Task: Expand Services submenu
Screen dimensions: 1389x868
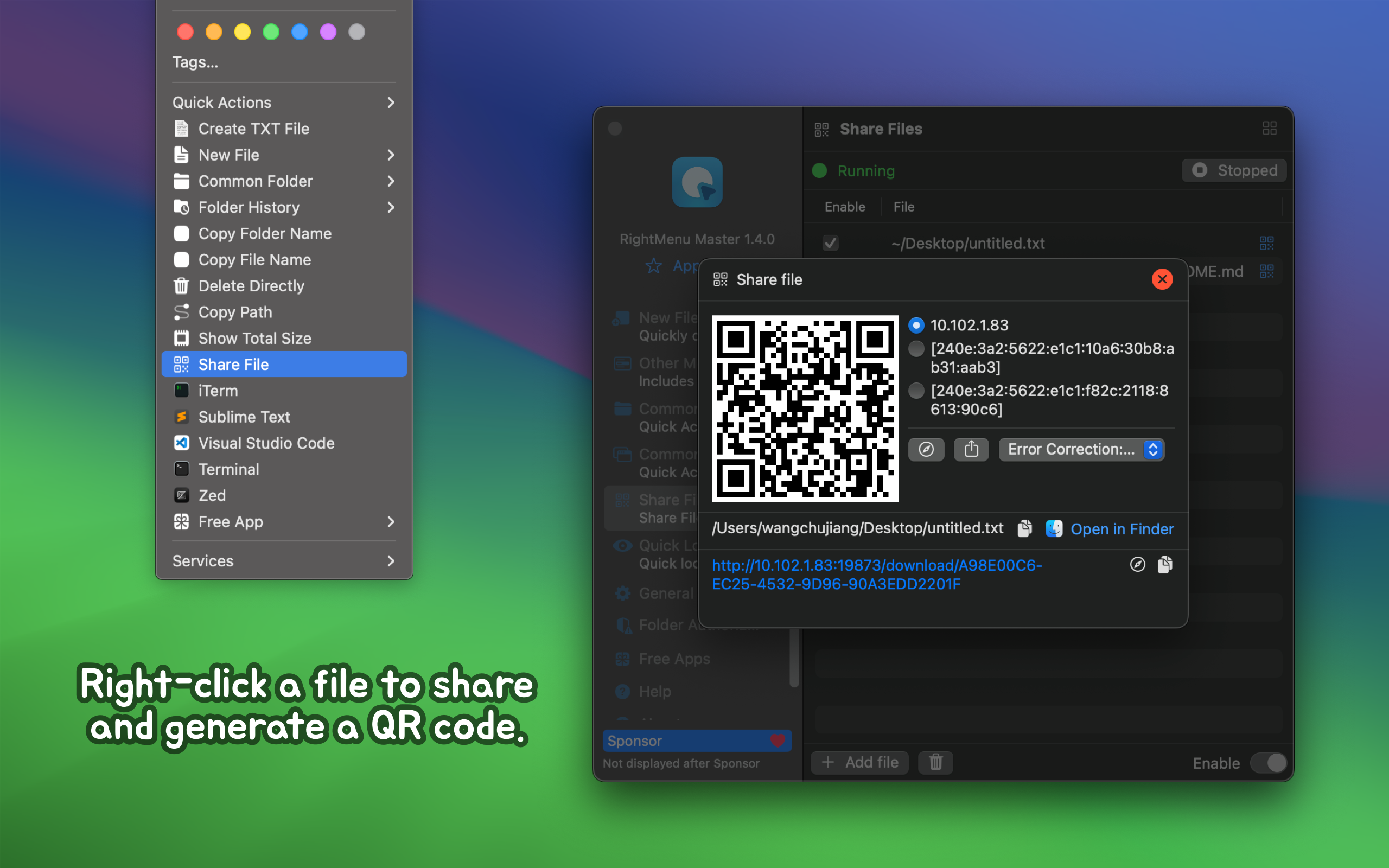Action: 284,561
